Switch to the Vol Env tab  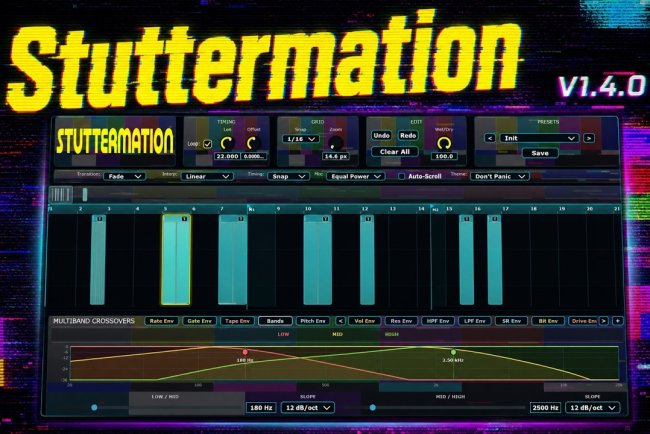click(365, 321)
